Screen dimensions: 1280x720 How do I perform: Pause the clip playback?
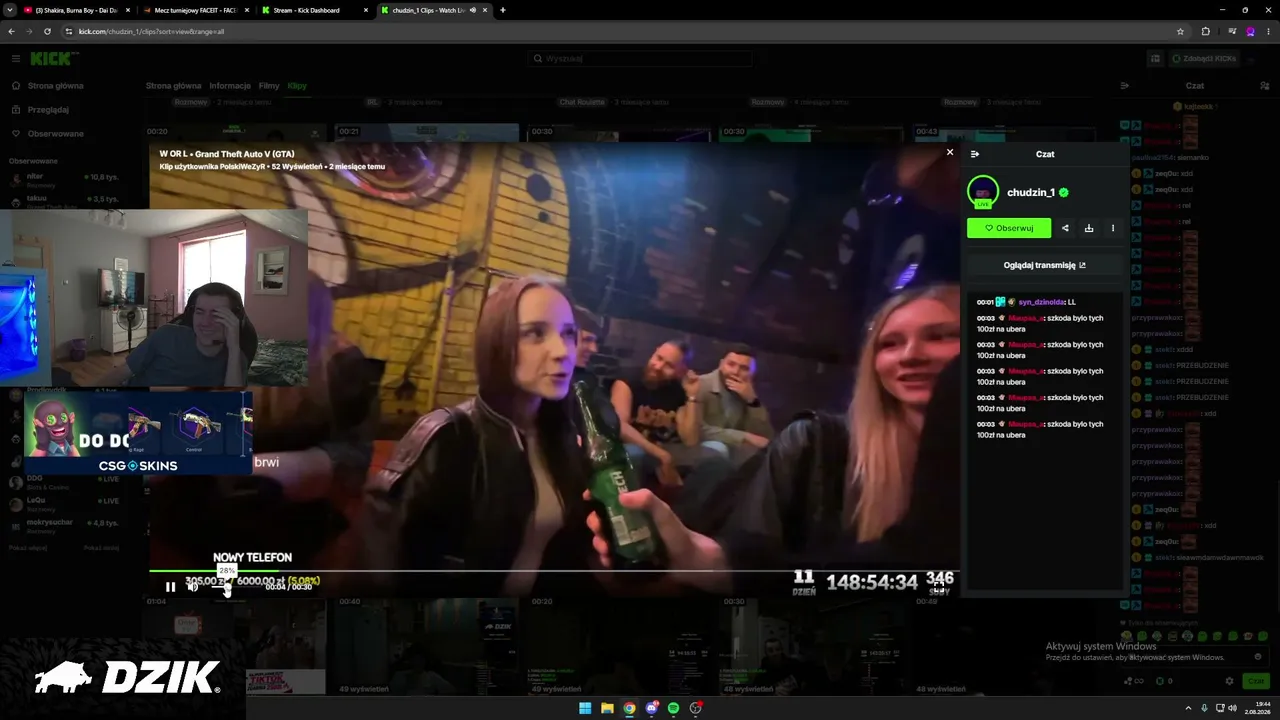click(x=170, y=587)
